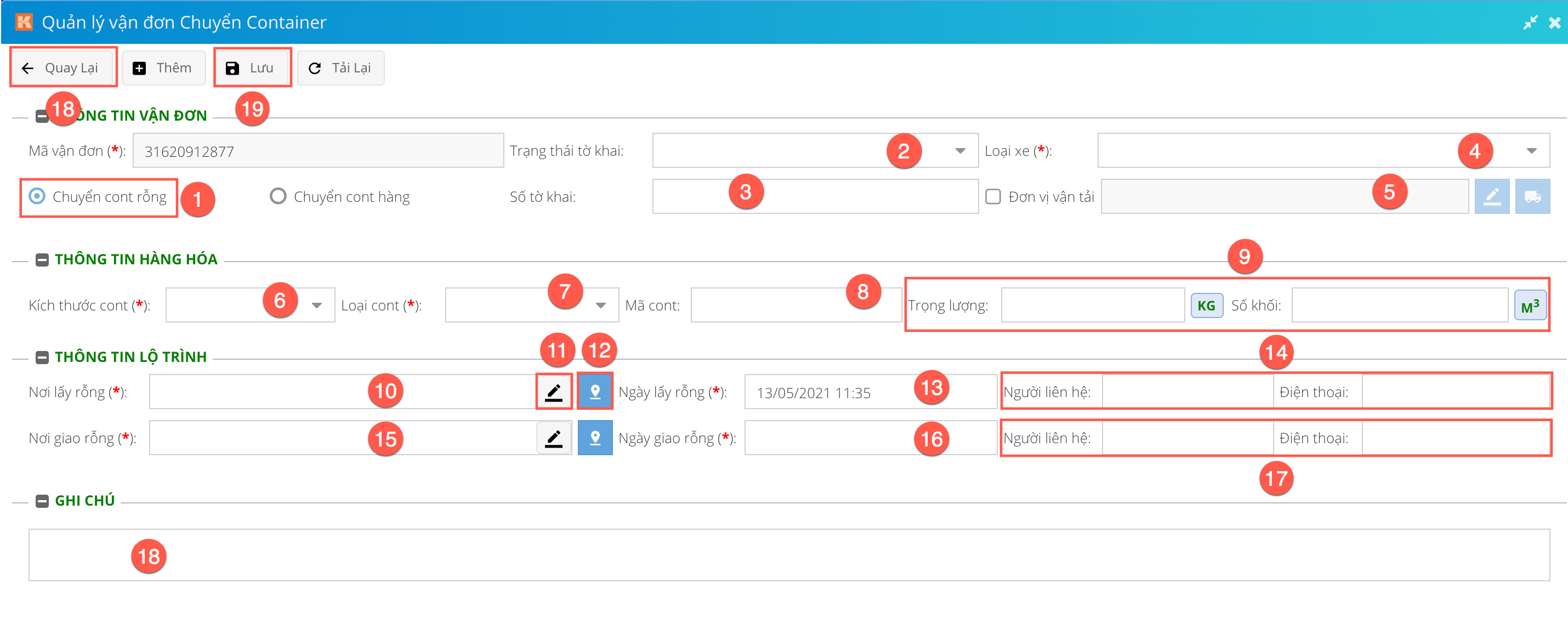Click the truck icon beside Đơn vị vận tải
Image resolution: width=1568 pixels, height=623 pixels.
click(x=1532, y=196)
